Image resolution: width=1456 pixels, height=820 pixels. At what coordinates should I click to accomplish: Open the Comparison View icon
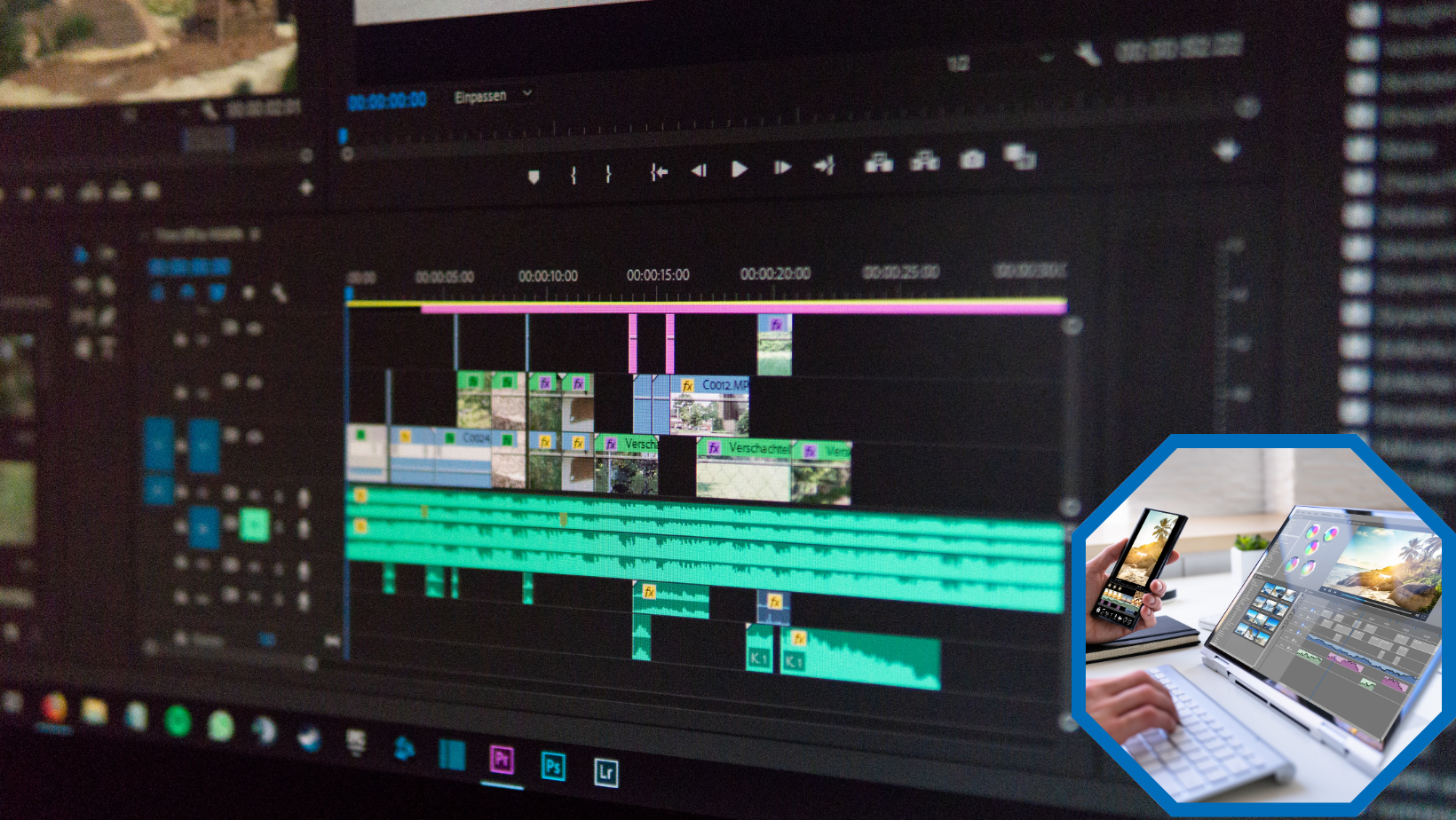(1019, 157)
